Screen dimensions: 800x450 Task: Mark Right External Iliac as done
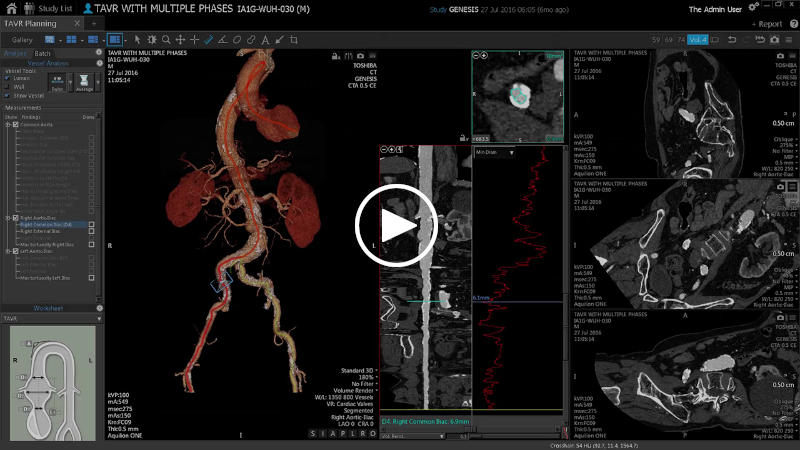click(x=91, y=231)
